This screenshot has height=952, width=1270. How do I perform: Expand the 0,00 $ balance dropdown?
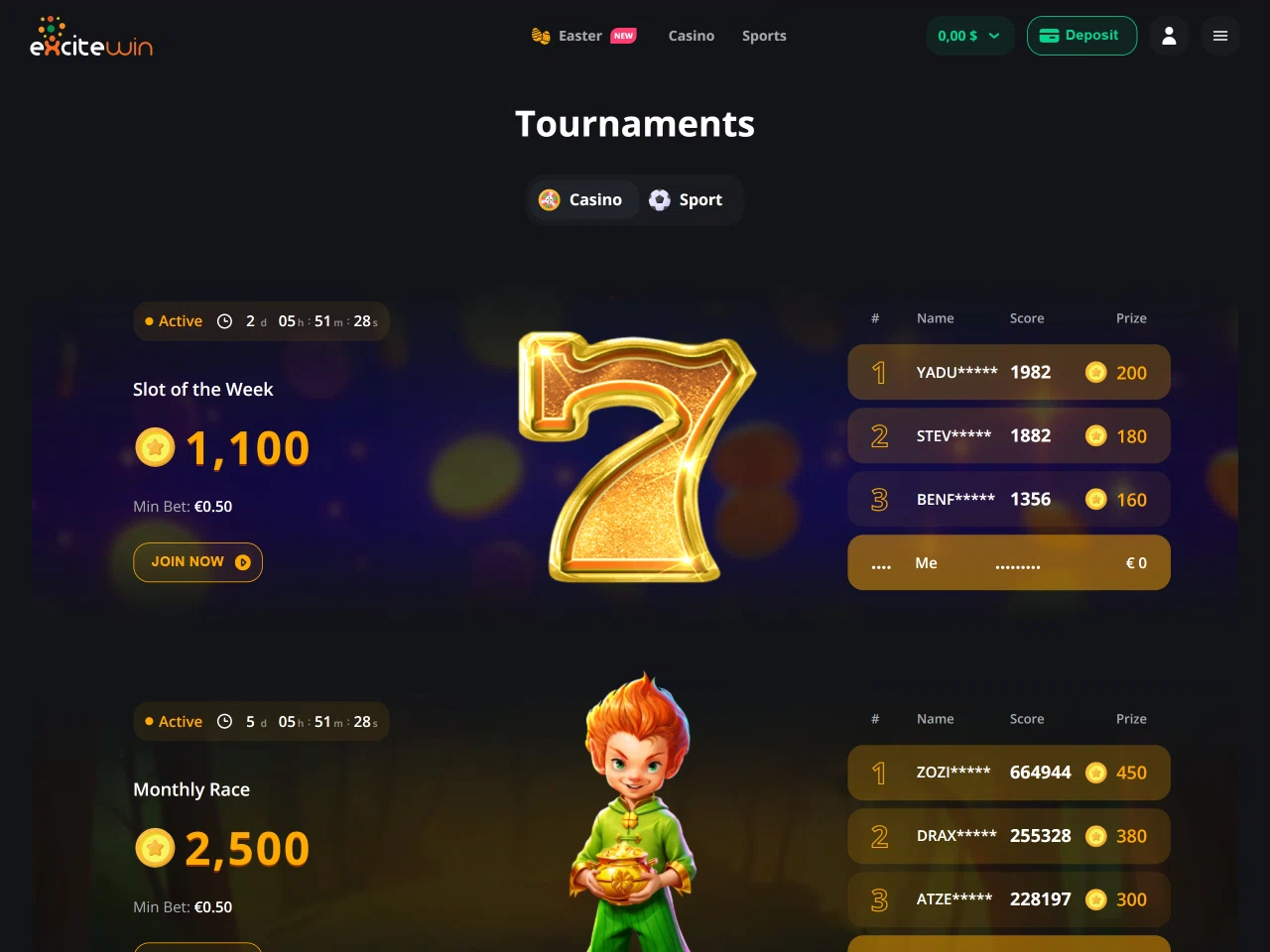969,36
